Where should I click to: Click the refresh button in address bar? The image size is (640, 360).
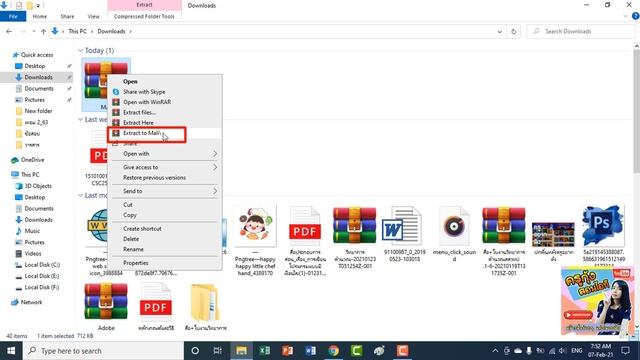(x=514, y=31)
